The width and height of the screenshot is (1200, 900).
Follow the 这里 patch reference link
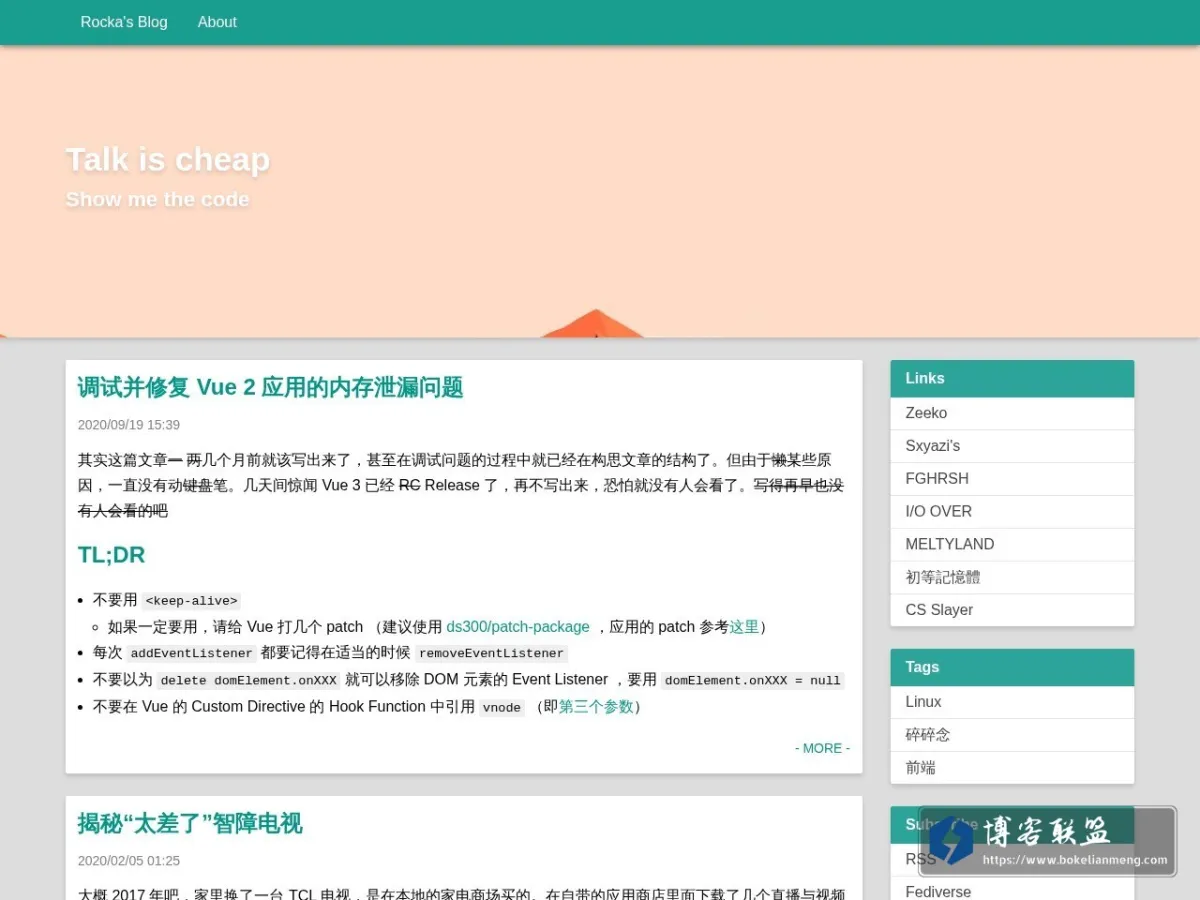744,627
